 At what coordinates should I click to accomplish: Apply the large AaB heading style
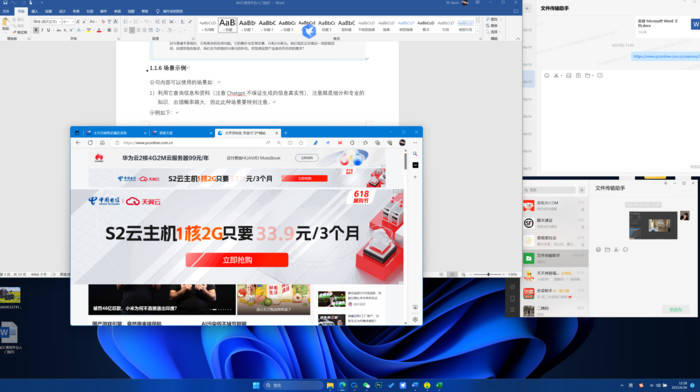point(227,25)
